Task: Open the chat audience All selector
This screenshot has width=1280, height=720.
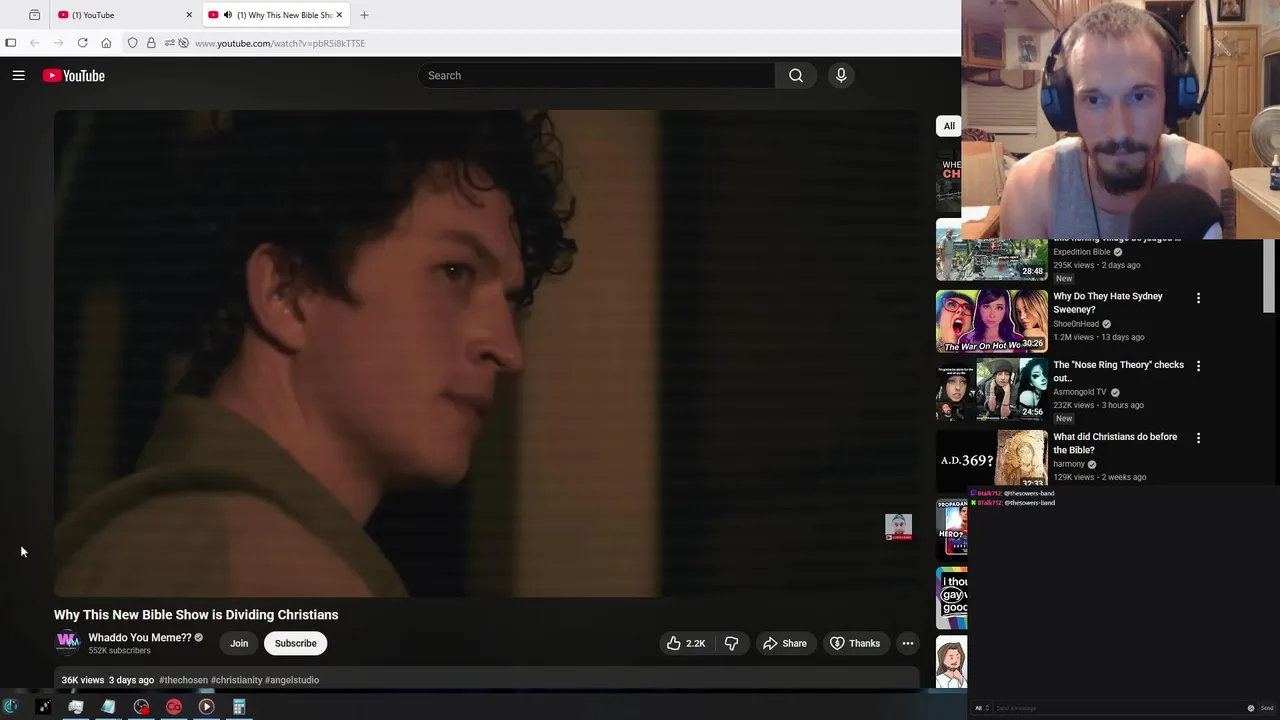Action: 982,708
